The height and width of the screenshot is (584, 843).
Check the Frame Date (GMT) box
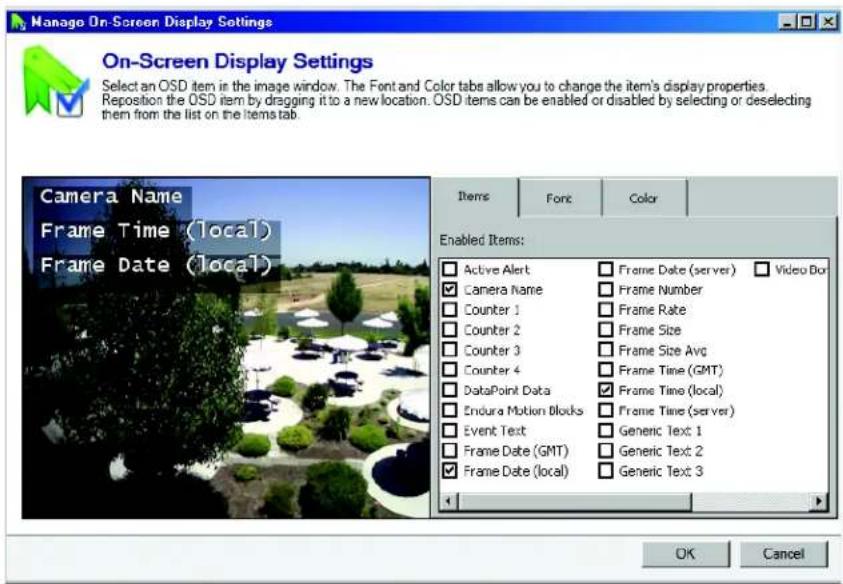click(449, 451)
